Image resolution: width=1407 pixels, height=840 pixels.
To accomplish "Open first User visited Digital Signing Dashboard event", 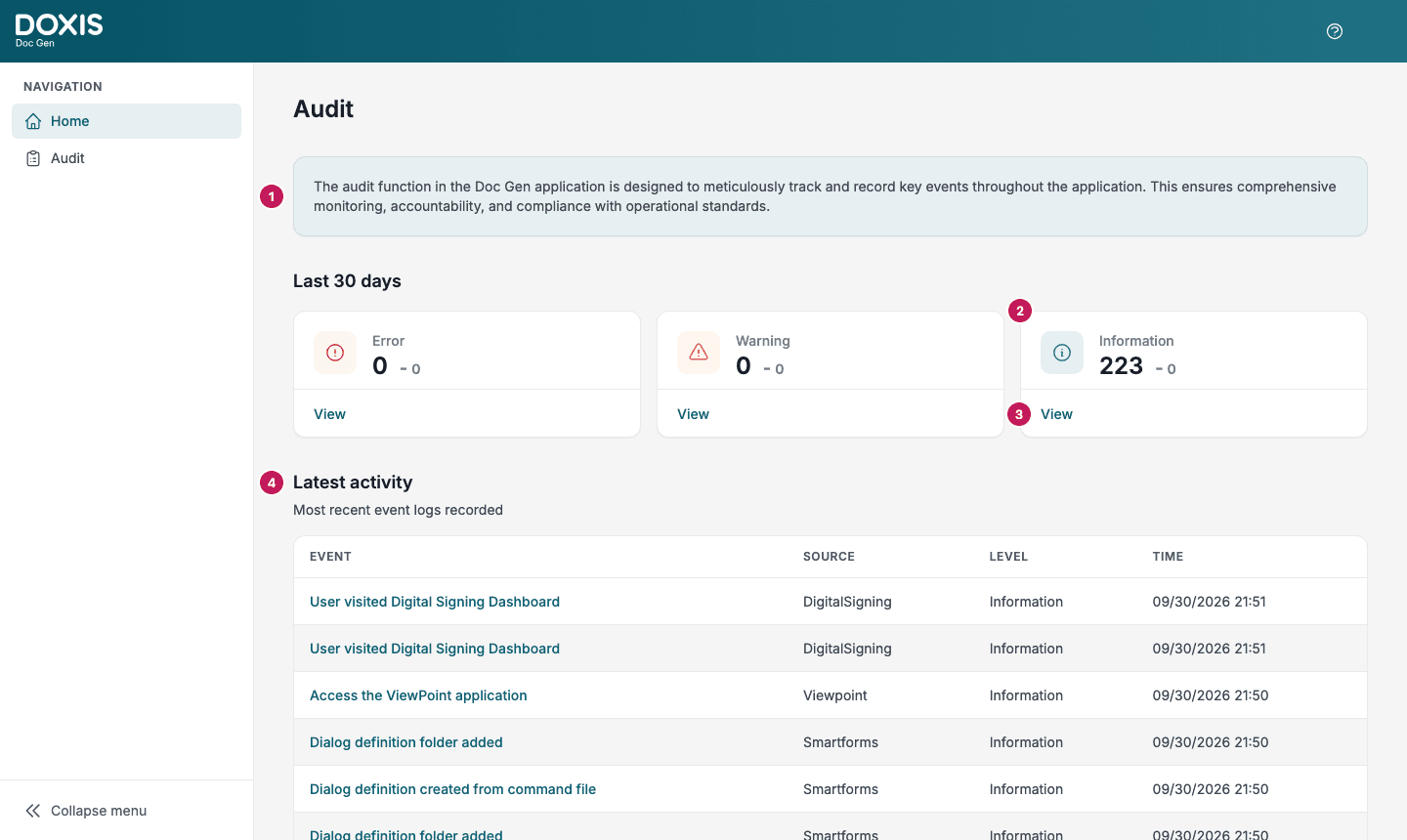I will point(435,602).
